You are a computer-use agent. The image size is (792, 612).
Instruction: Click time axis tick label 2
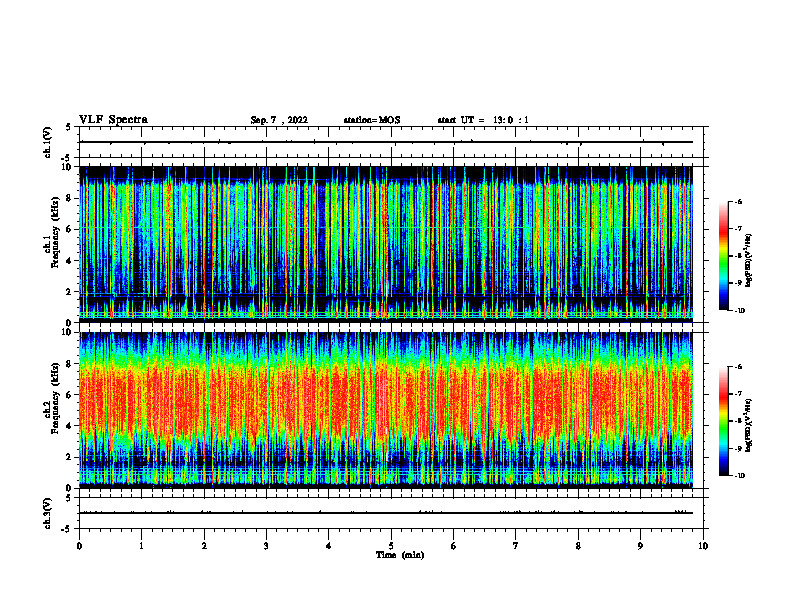coord(204,546)
